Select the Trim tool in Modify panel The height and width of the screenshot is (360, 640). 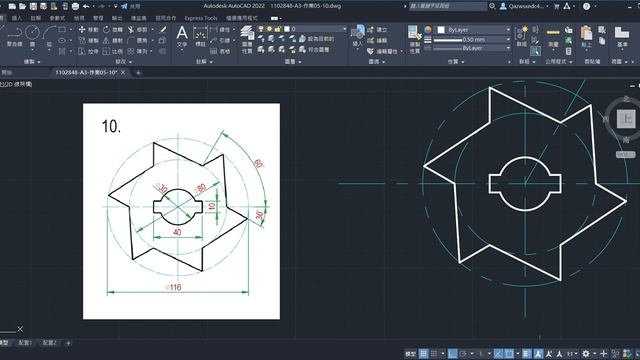point(137,30)
